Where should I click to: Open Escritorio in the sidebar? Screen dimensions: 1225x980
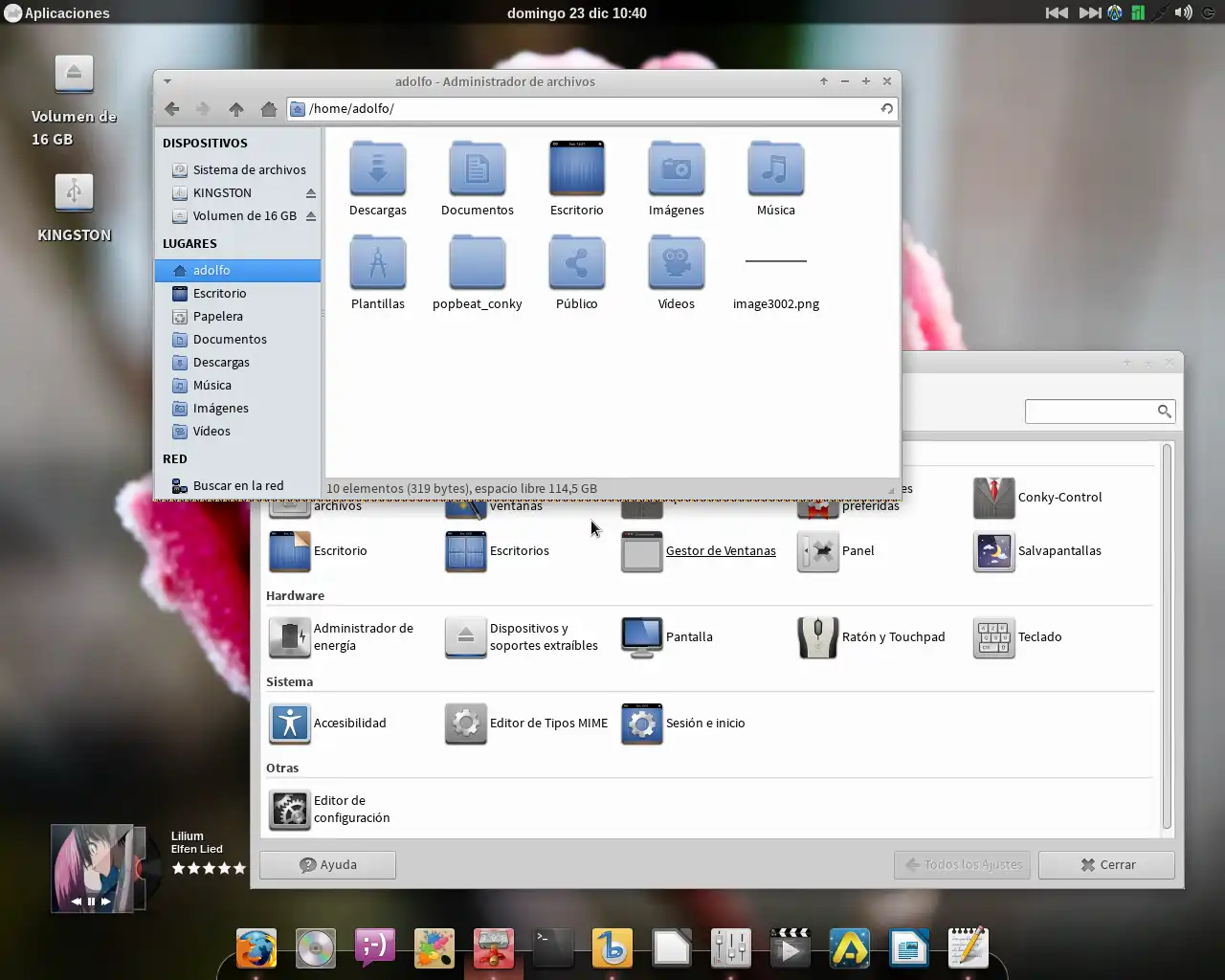tap(237, 294)
